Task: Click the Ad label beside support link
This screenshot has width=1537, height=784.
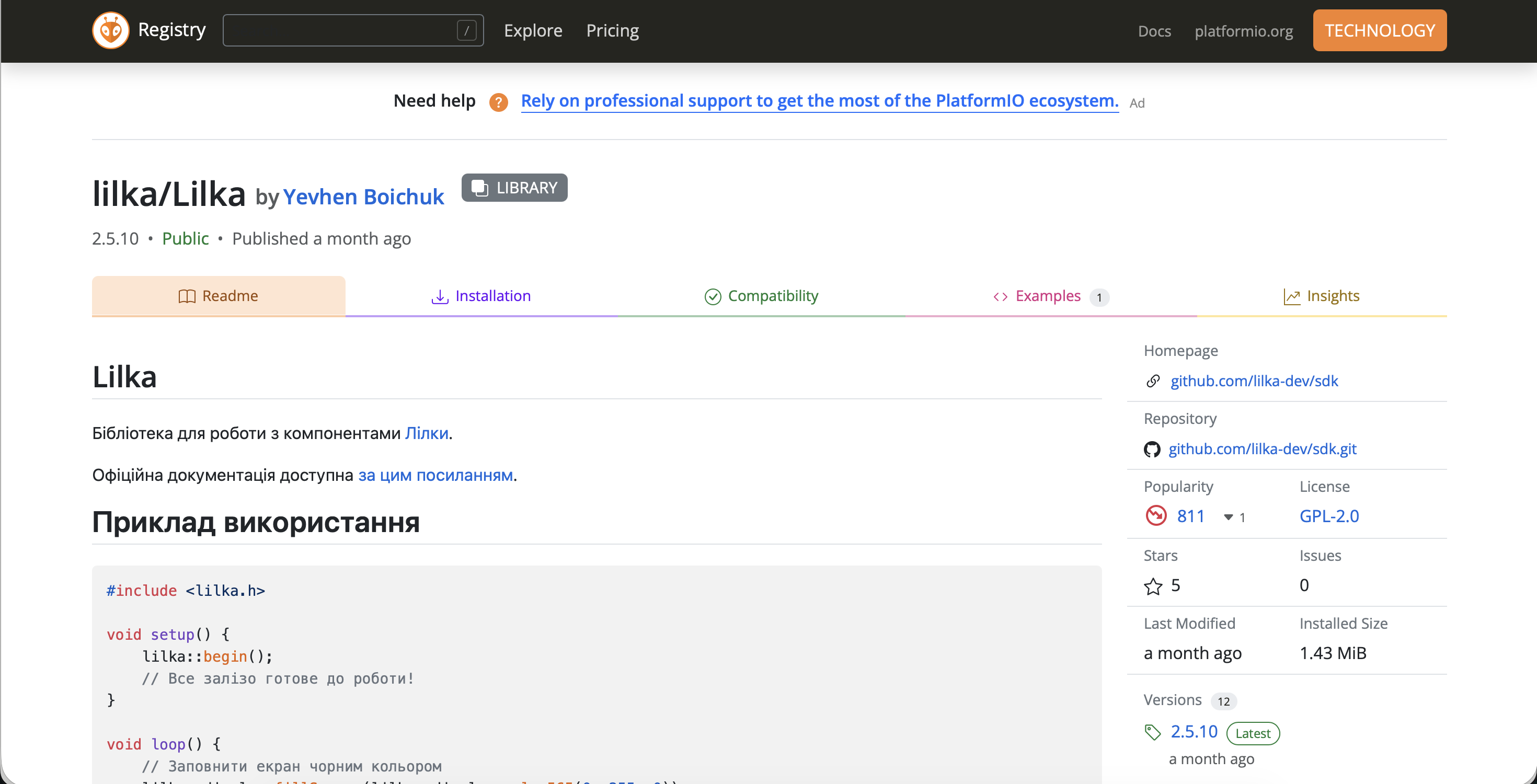Action: coord(1137,103)
